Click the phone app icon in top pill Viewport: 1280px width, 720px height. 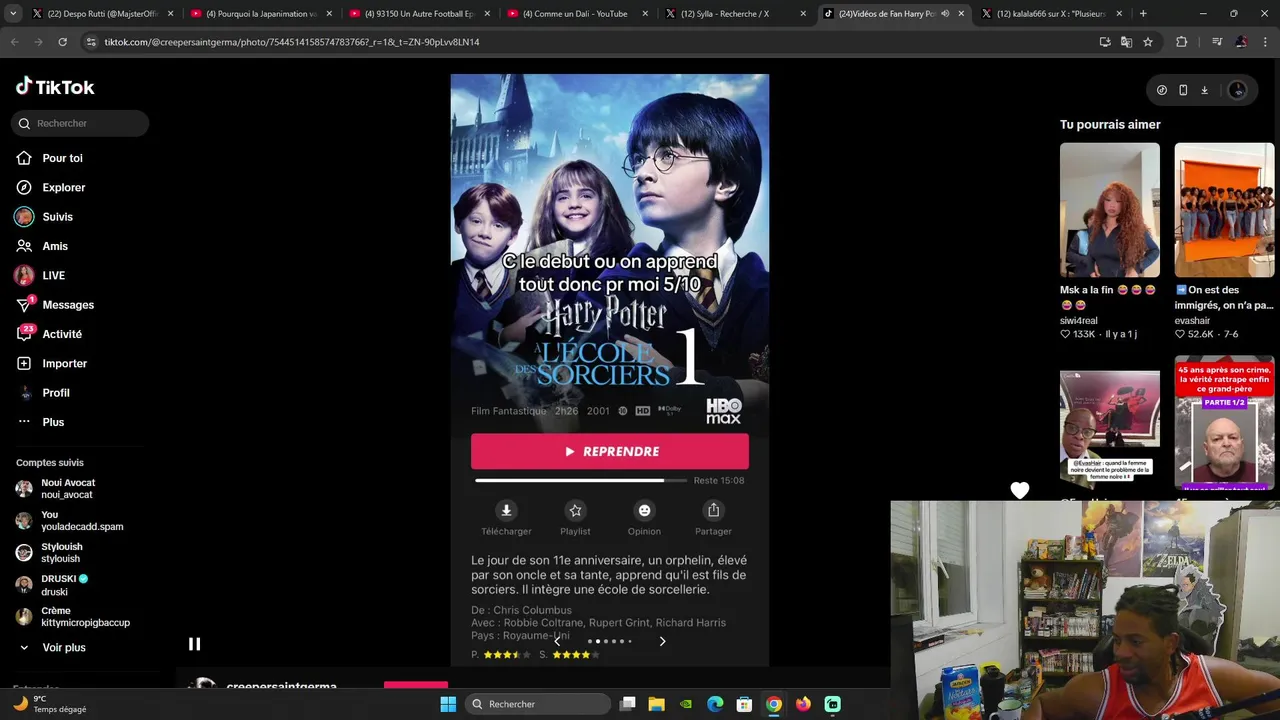1183,90
